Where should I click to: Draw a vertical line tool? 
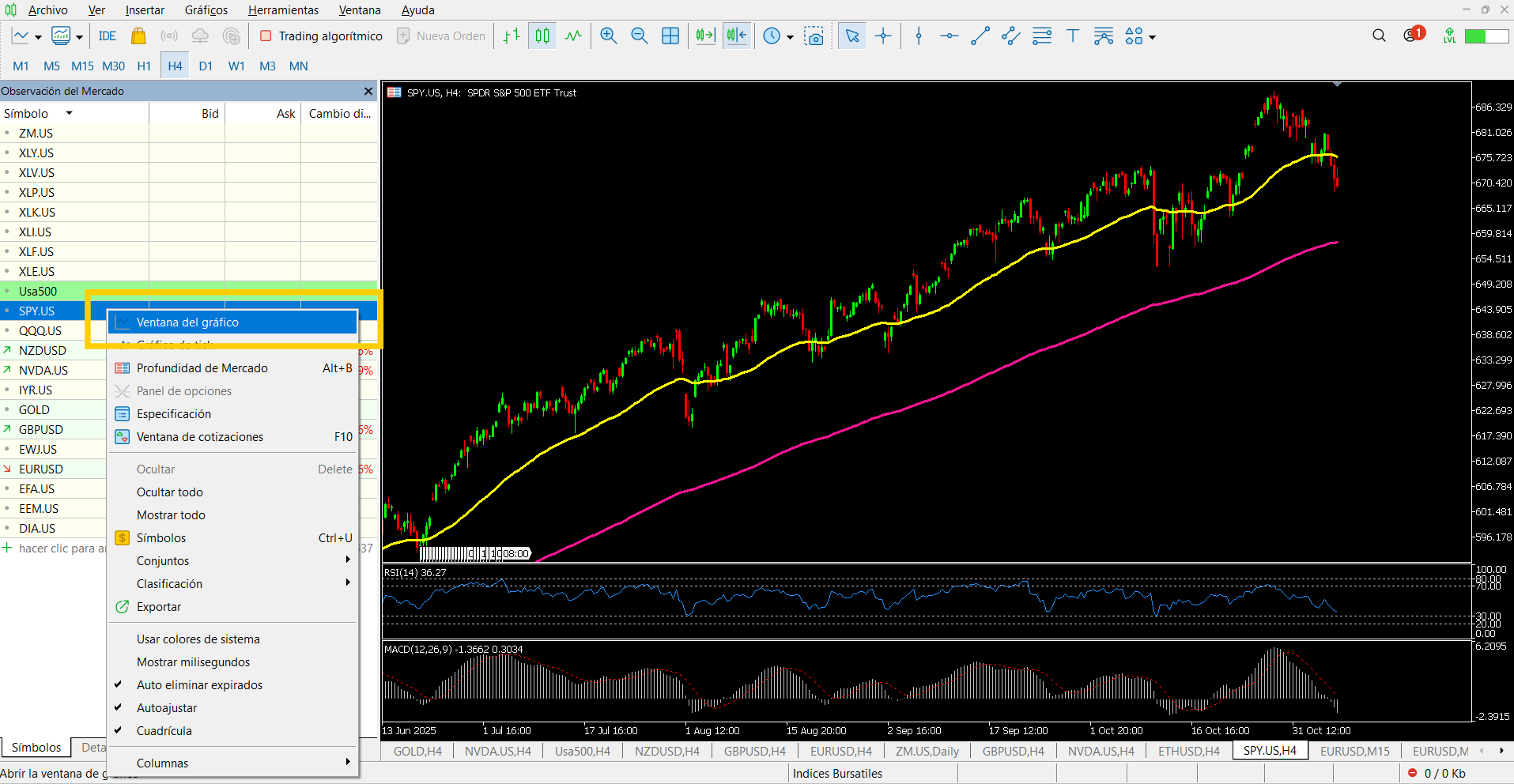pos(918,36)
